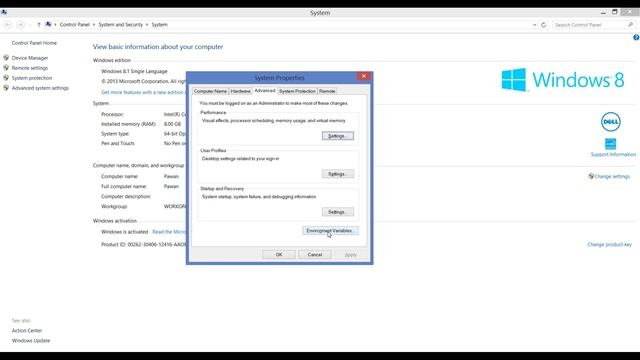
Task: Click Windows is activated text
Action: [x=124, y=232]
